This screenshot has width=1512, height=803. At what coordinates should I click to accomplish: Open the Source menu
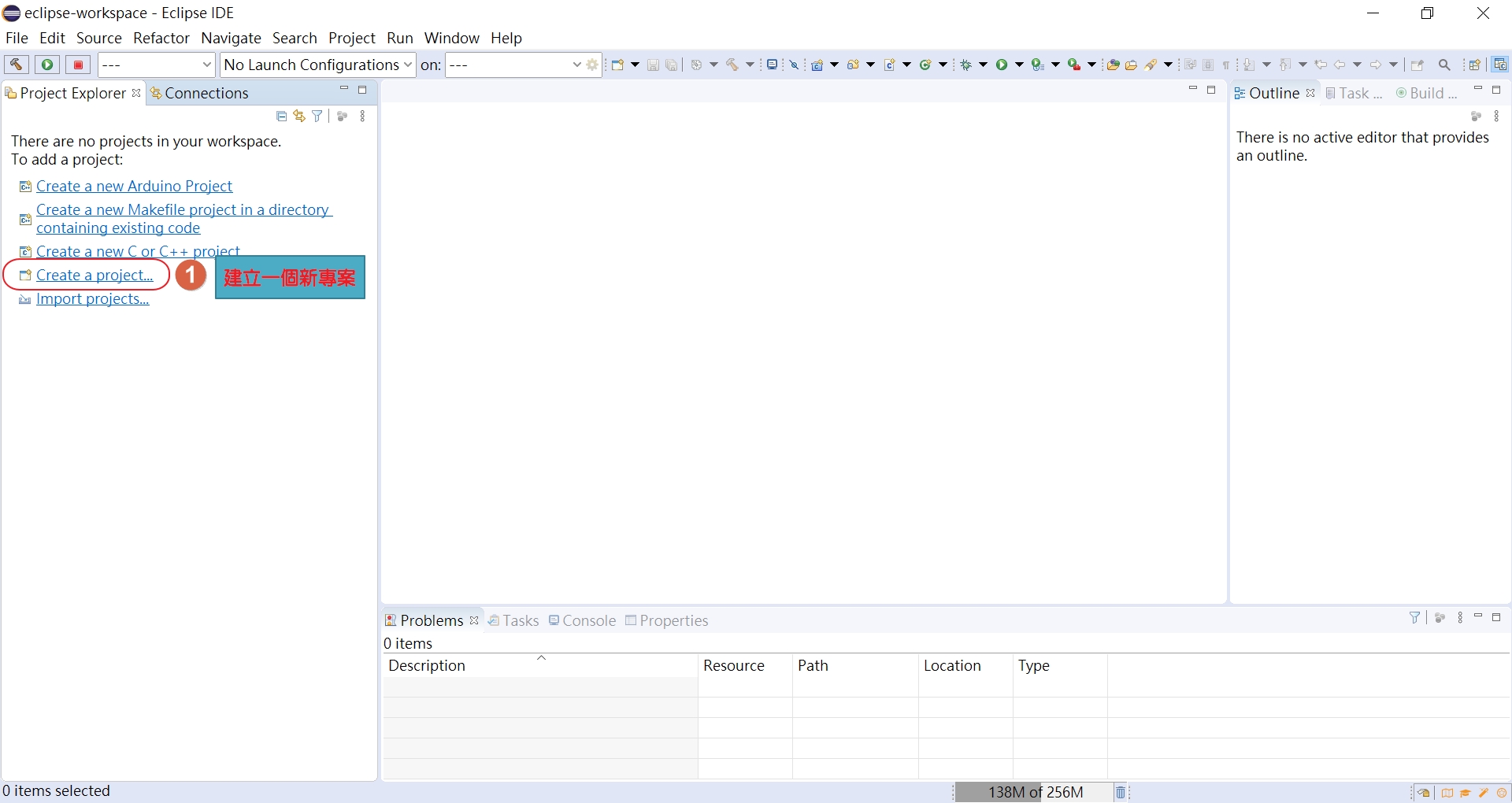[x=99, y=38]
